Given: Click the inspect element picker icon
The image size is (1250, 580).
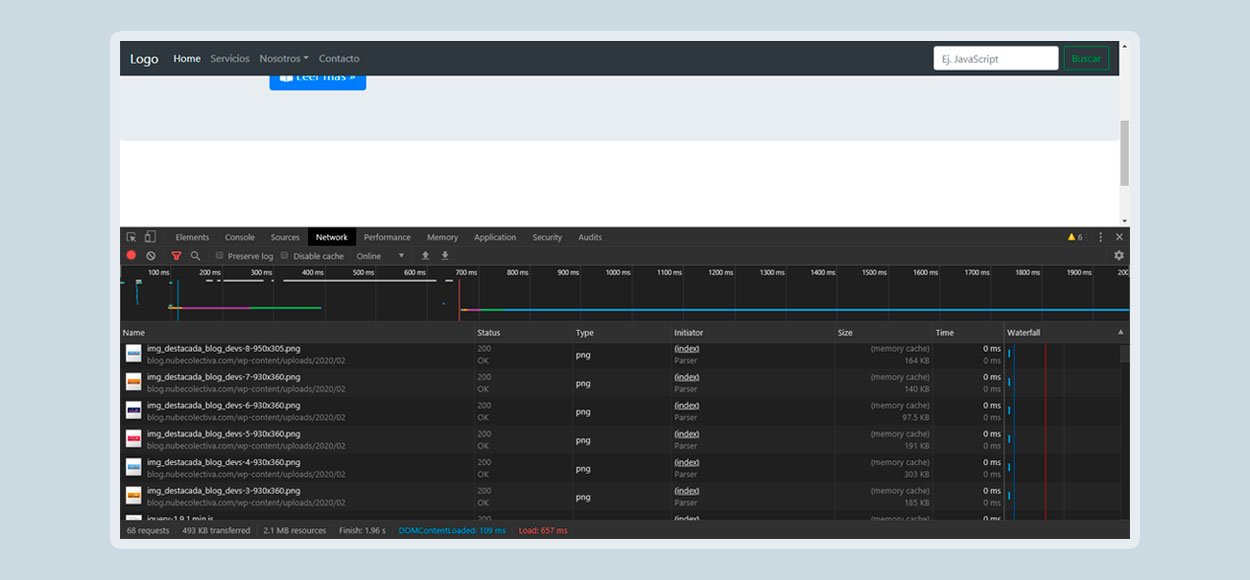Looking at the screenshot, I should [131, 237].
